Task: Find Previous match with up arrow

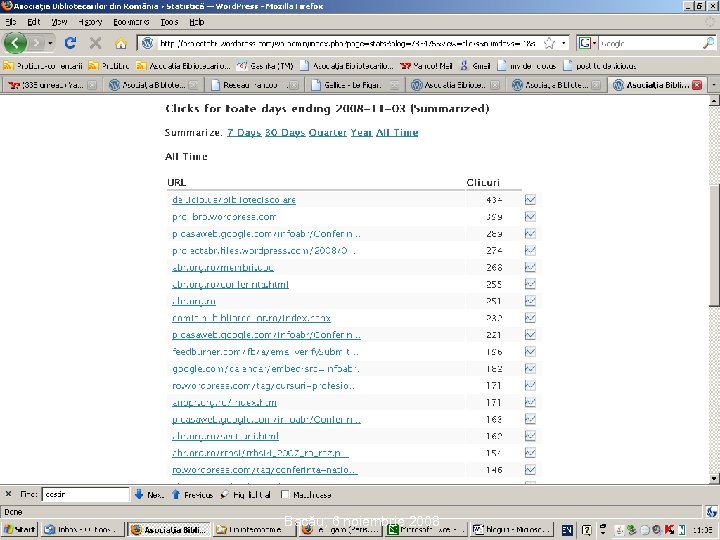Action: 192,495
